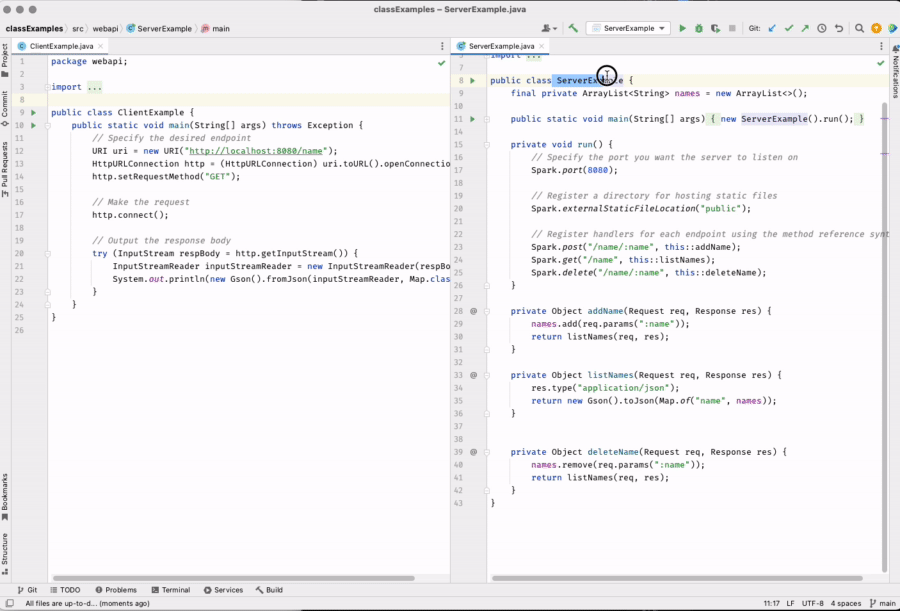Run the ServerExample configuration with the green play icon
The width and height of the screenshot is (900, 611).
coord(682,28)
